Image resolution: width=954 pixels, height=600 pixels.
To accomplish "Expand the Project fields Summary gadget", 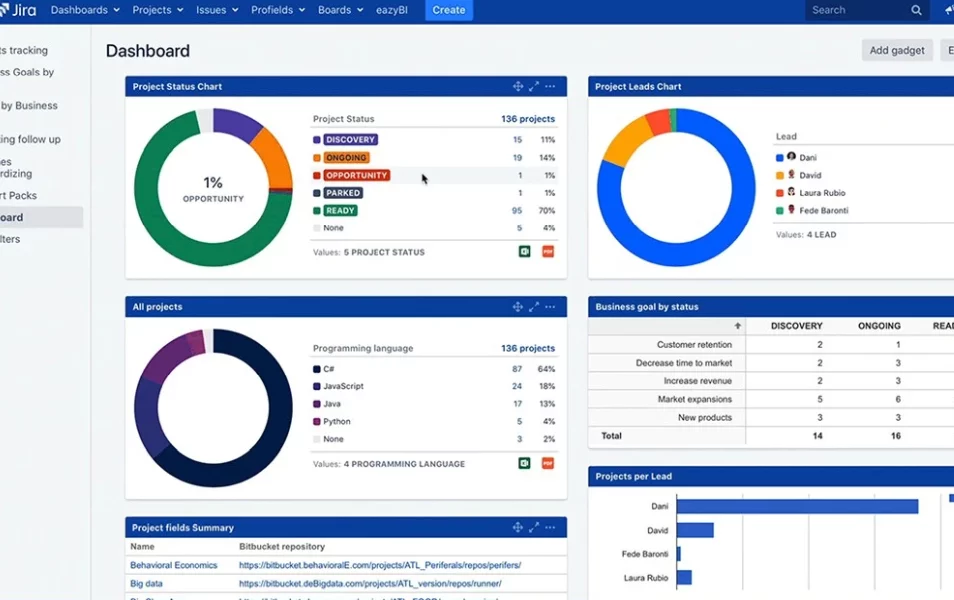I will click(533, 527).
